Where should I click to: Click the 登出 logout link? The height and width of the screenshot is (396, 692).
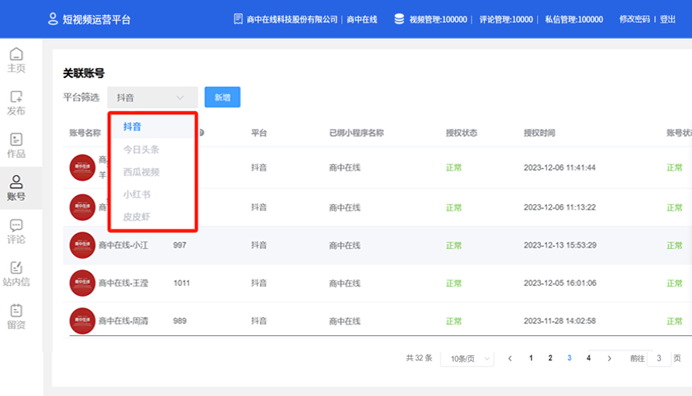pos(668,19)
